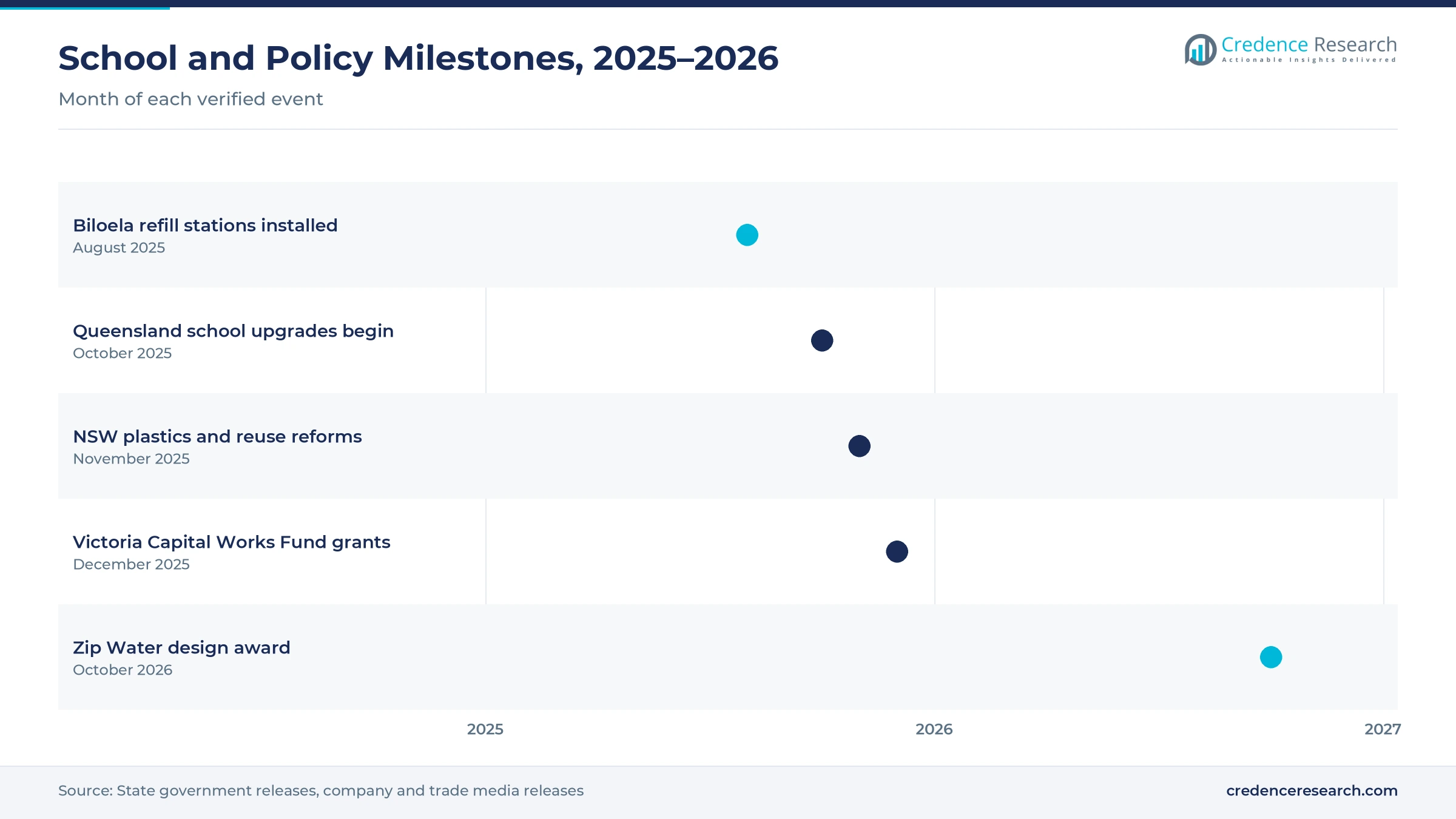This screenshot has width=1456, height=819.
Task: Click the 2026 axis label
Action: tap(934, 729)
